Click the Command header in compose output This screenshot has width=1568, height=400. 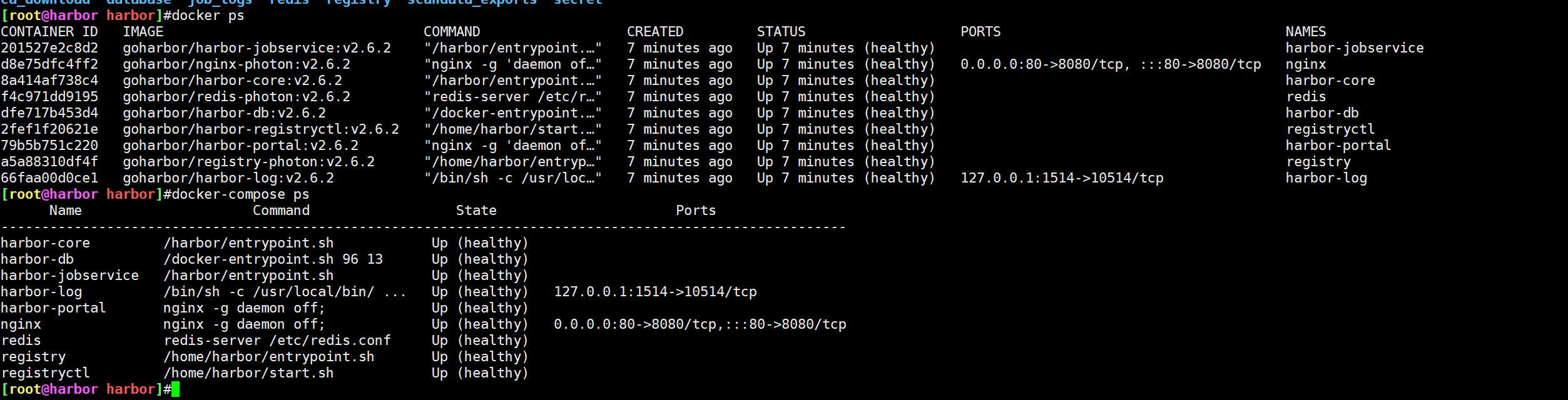pyautogui.click(x=282, y=211)
